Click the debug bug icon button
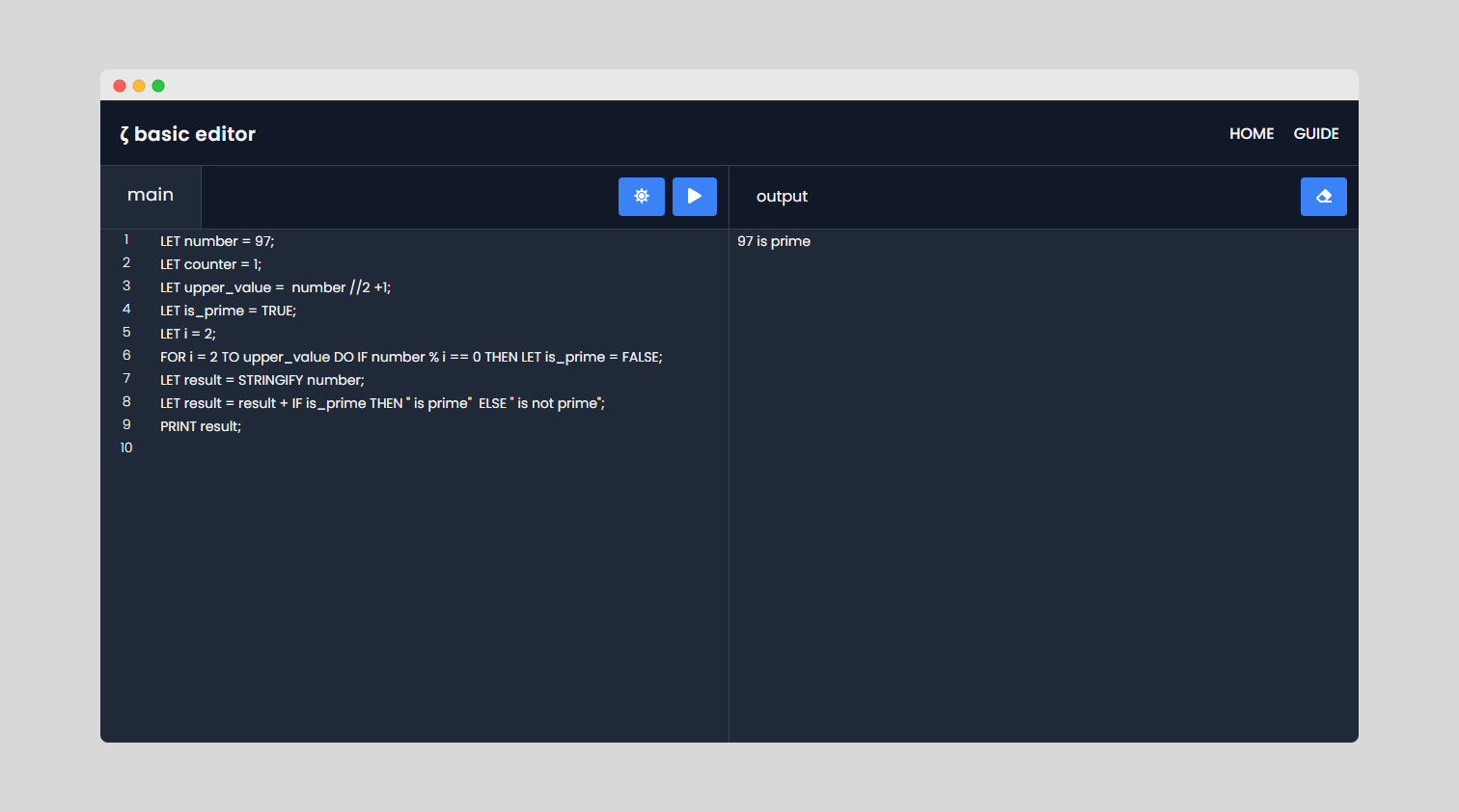This screenshot has height=812, width=1459. pyautogui.click(x=642, y=197)
